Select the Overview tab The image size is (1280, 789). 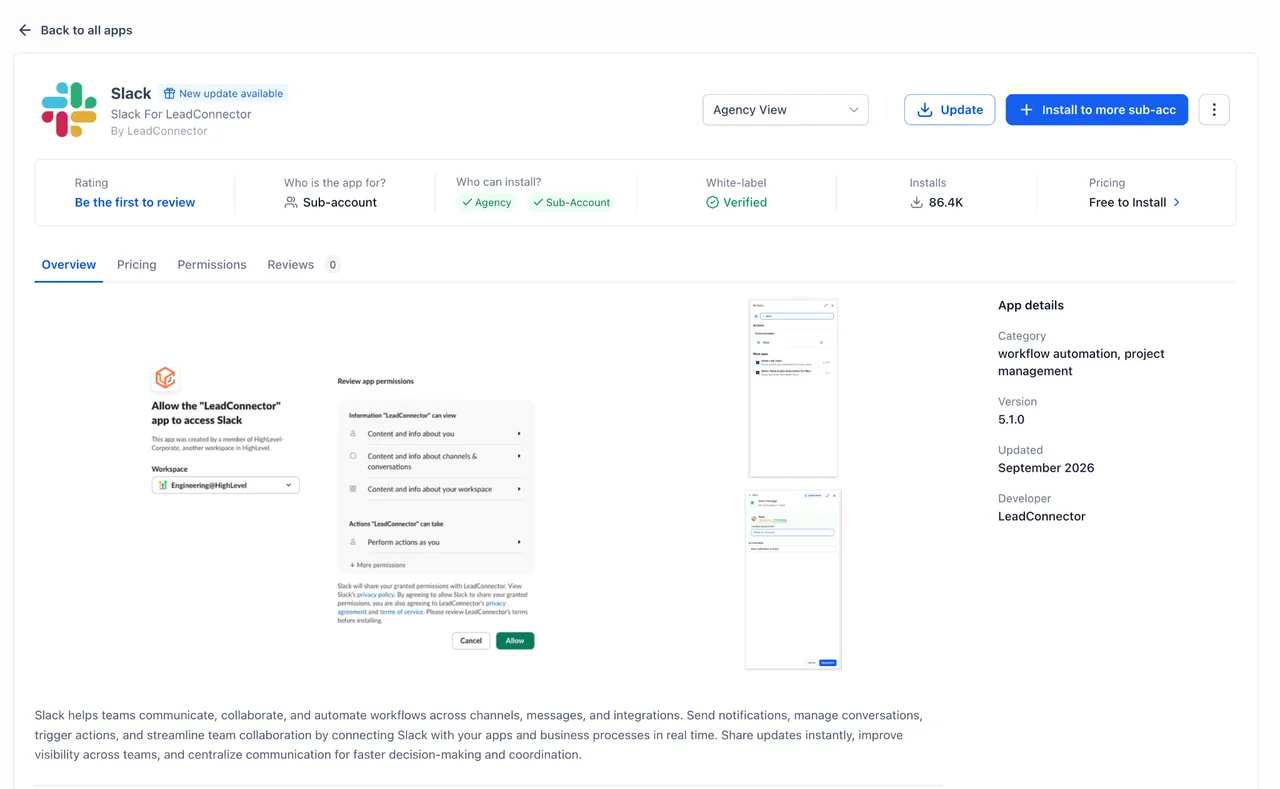pos(69,265)
